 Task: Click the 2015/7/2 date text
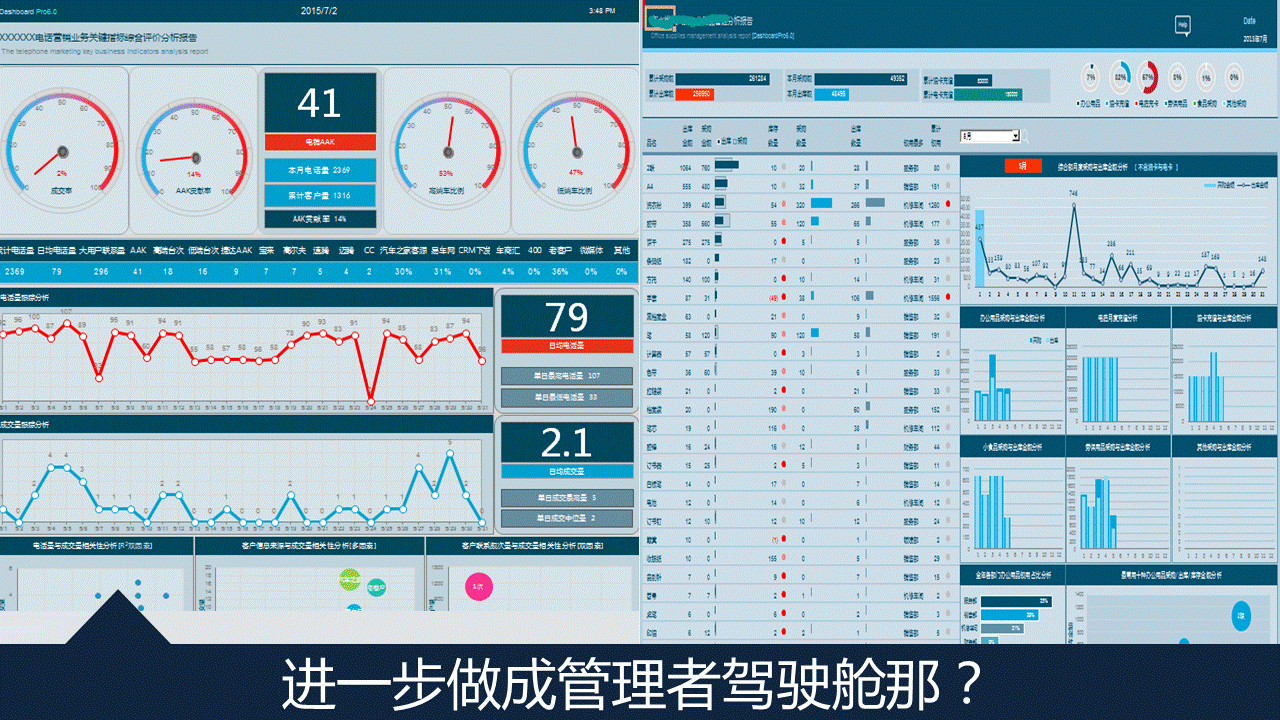click(x=319, y=11)
